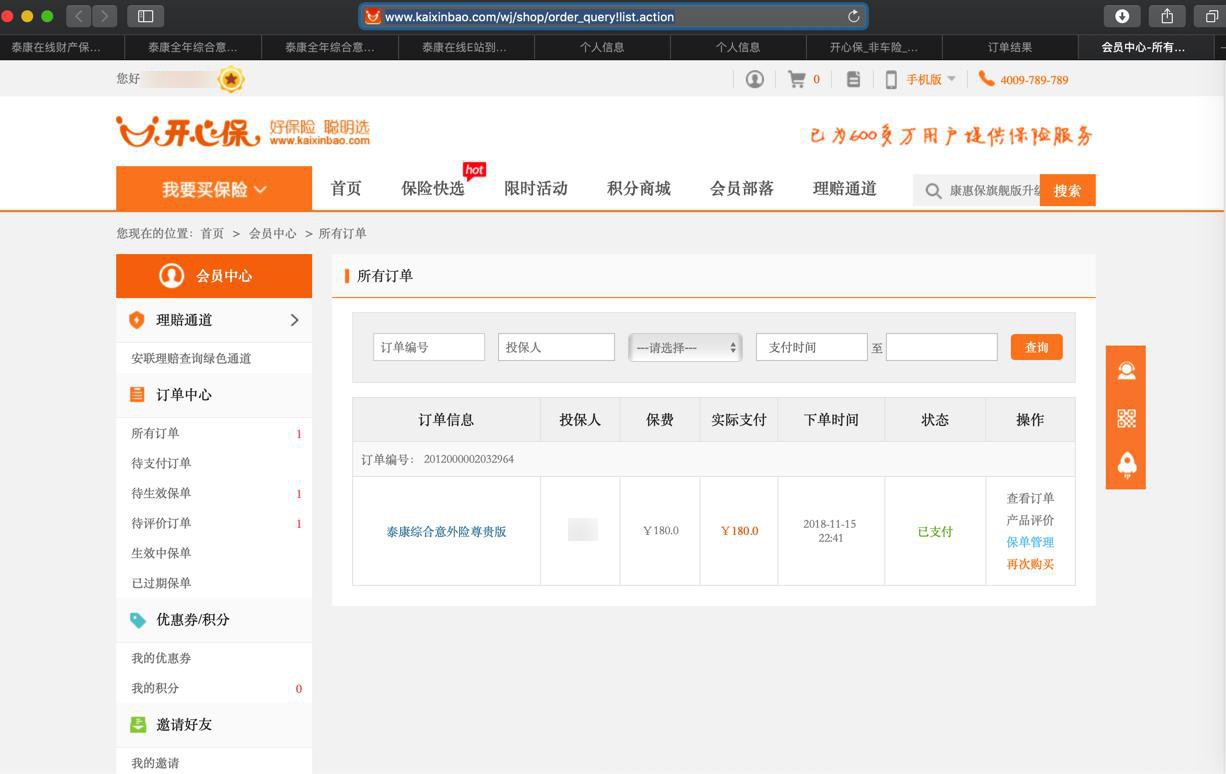Viewport: 1226px width, 774px height.
Task: Click the rocket back-to-top icon
Action: coord(1126,465)
